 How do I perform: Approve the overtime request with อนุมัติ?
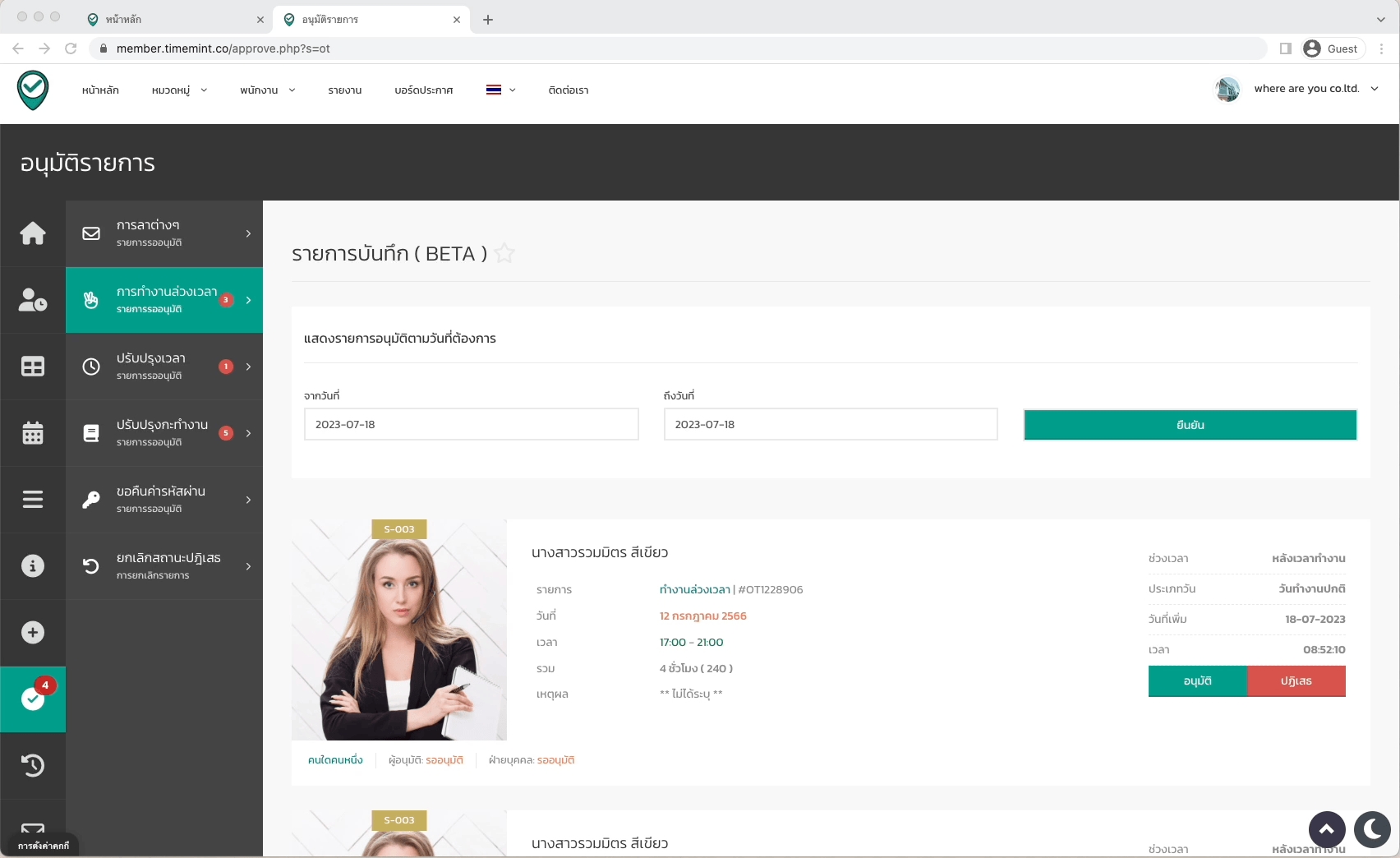click(x=1197, y=681)
